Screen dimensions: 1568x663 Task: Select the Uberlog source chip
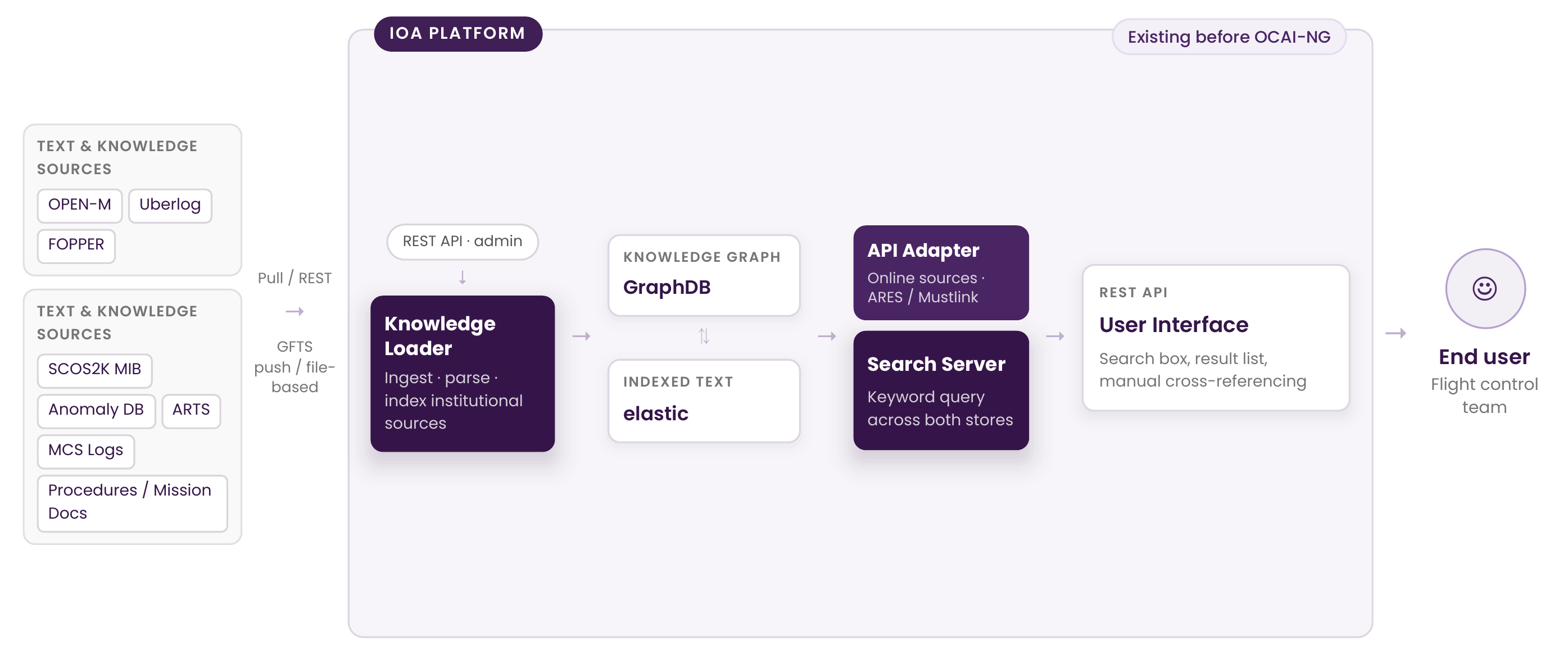(x=170, y=205)
